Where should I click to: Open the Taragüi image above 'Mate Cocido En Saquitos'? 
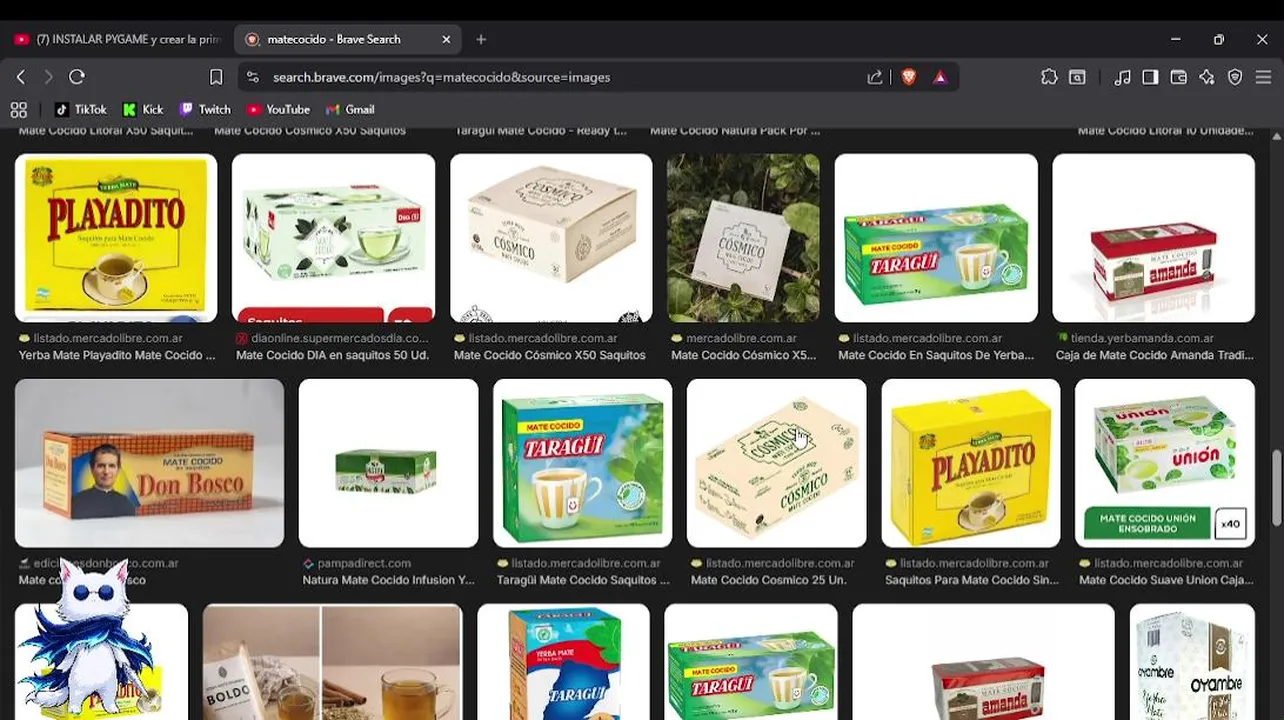coord(936,238)
